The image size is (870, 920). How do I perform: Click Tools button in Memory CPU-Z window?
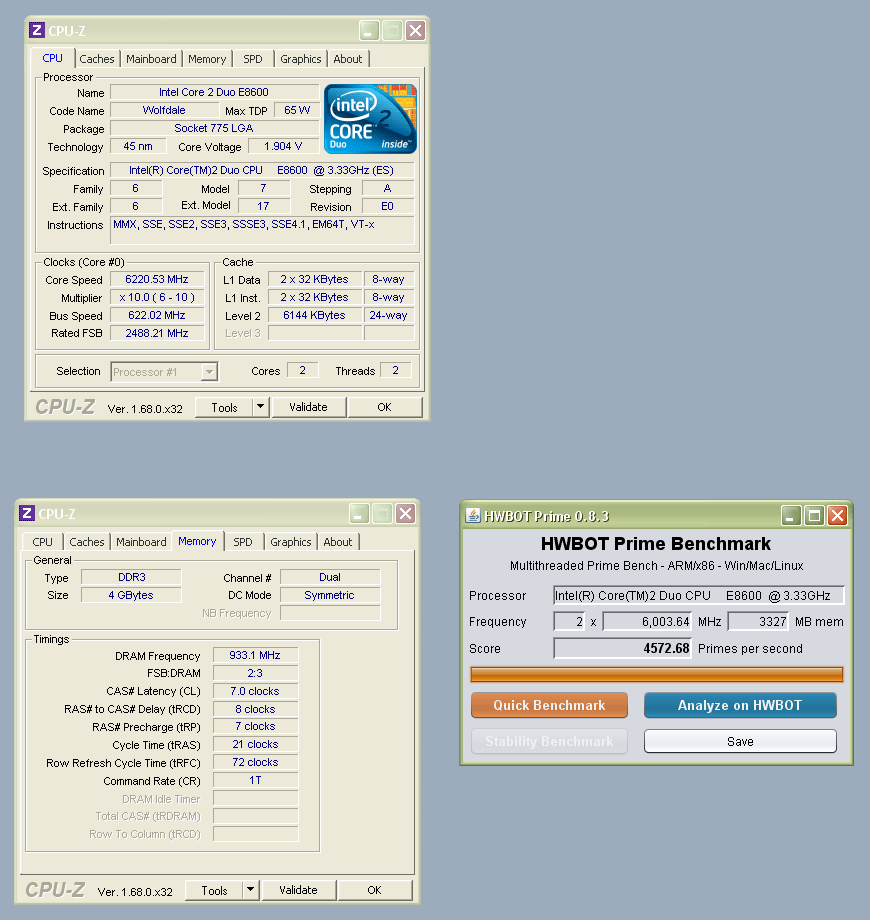coord(214,890)
